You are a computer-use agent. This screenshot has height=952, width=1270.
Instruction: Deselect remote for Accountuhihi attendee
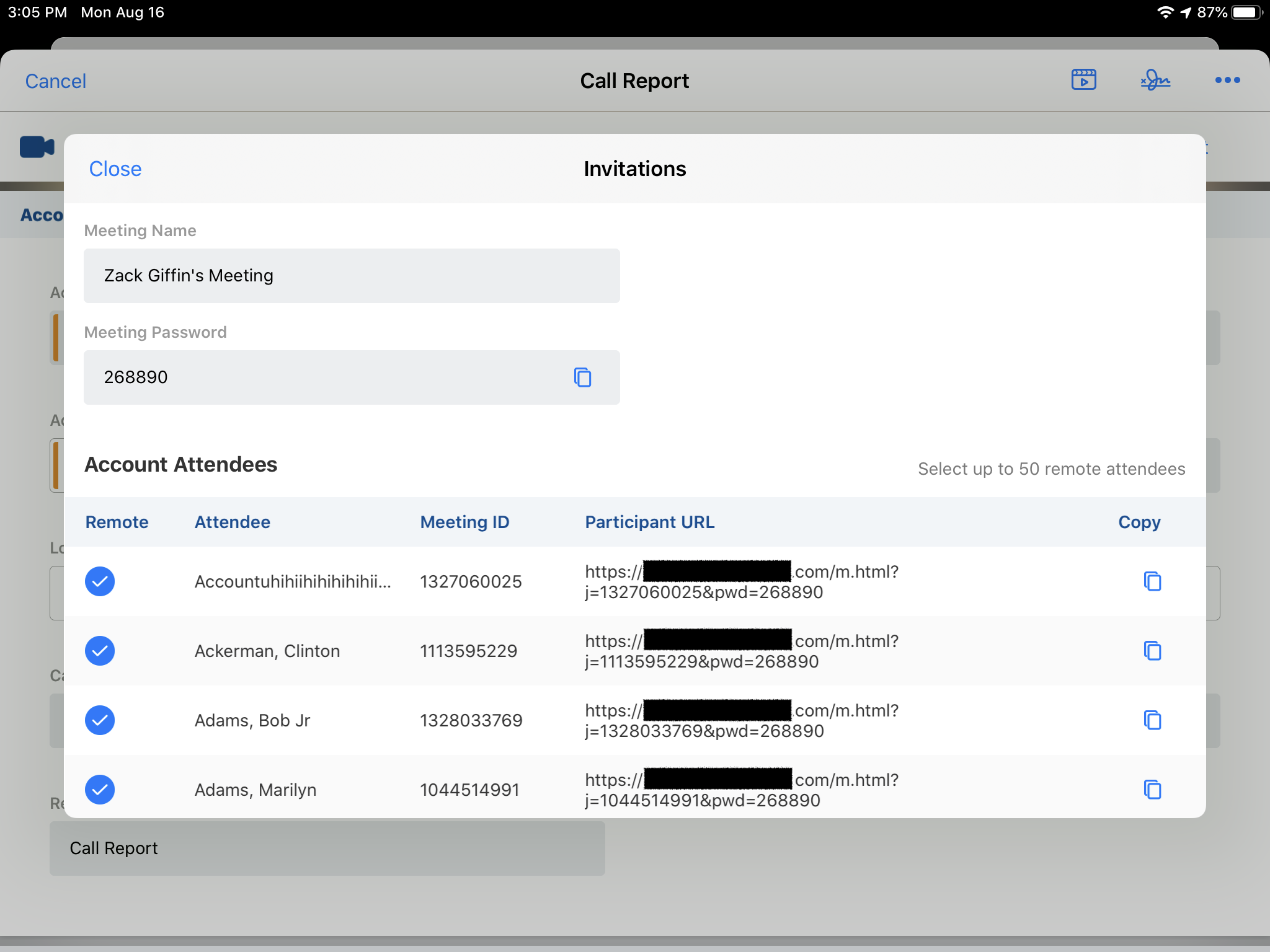coord(100,581)
